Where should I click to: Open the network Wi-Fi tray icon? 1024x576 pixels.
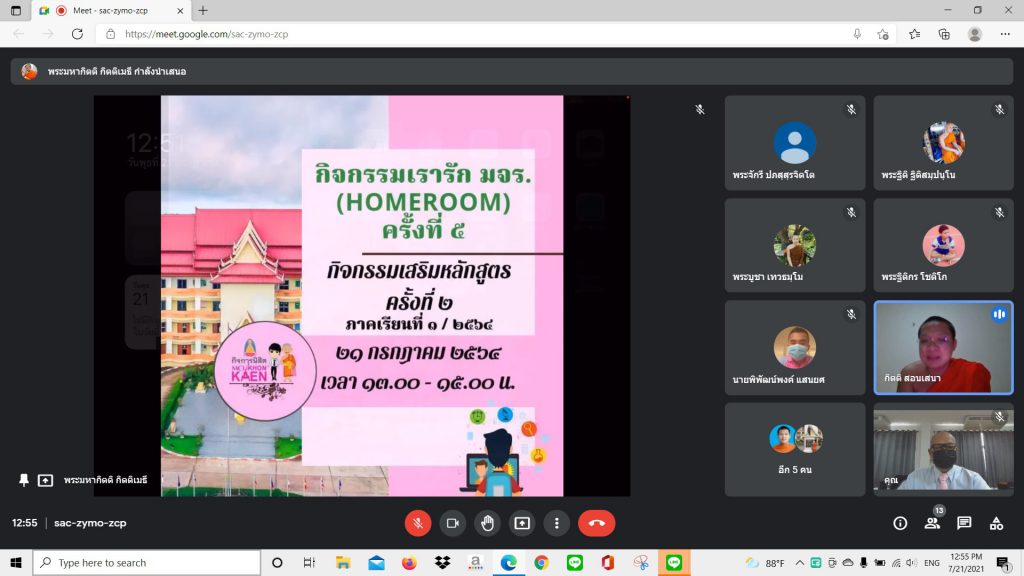point(896,562)
